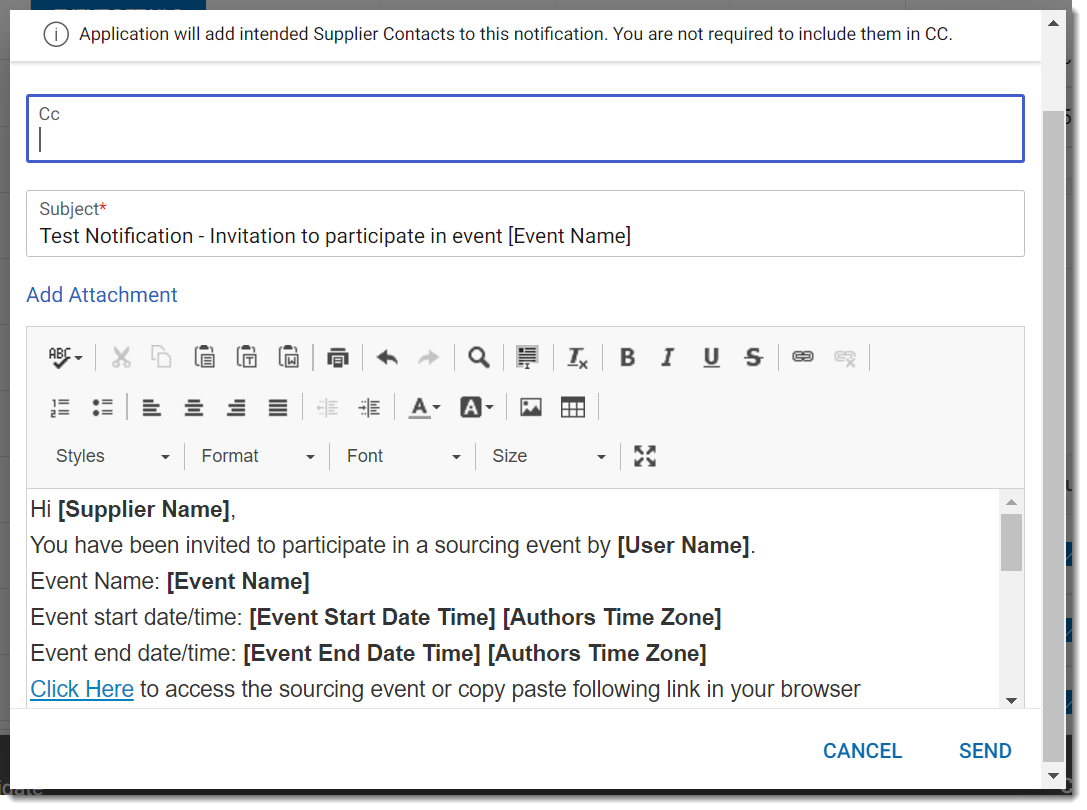Click the Remove Format icon
1087x810 pixels.
[577, 358]
